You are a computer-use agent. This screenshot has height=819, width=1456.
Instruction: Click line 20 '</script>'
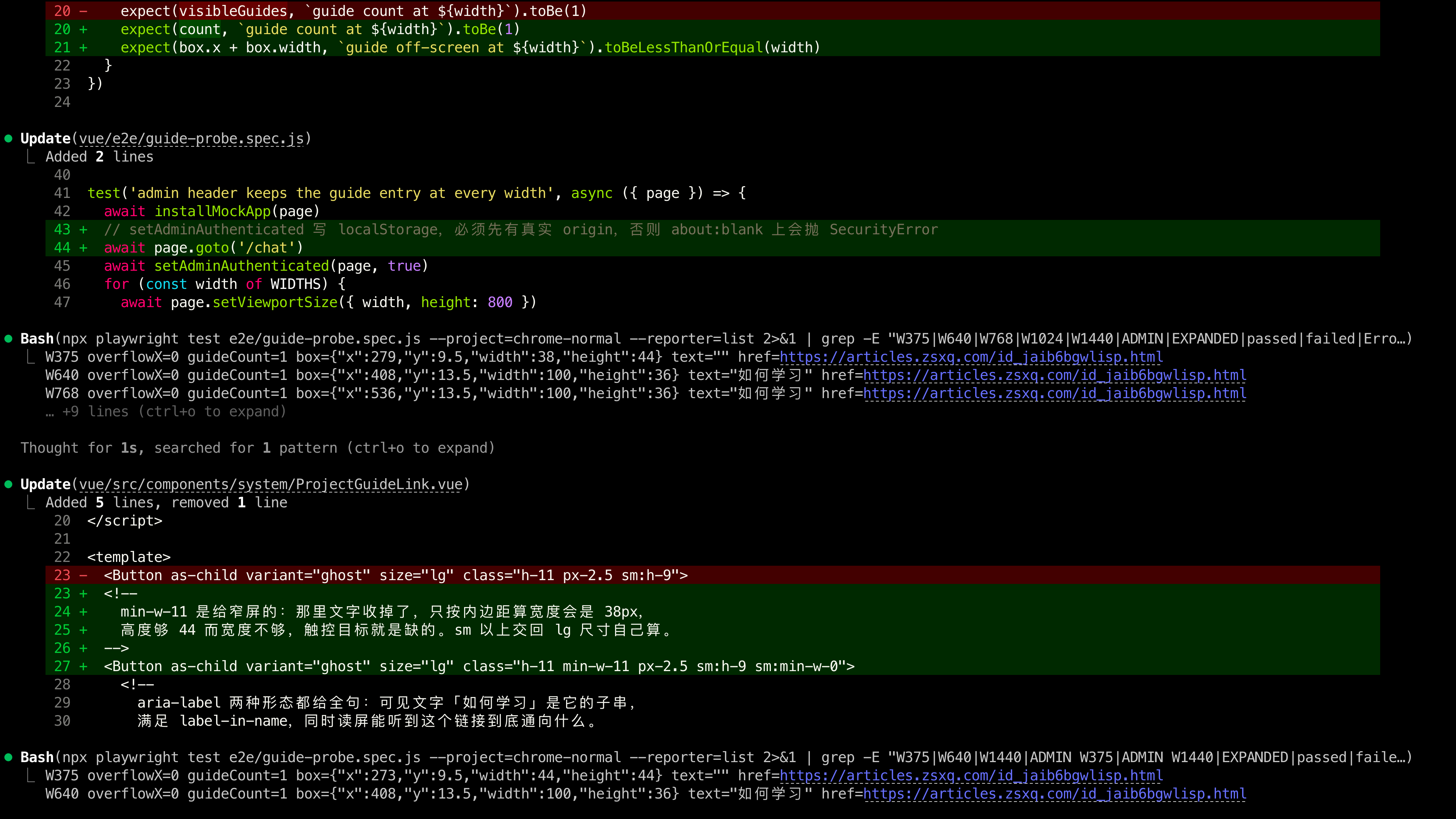(125, 521)
